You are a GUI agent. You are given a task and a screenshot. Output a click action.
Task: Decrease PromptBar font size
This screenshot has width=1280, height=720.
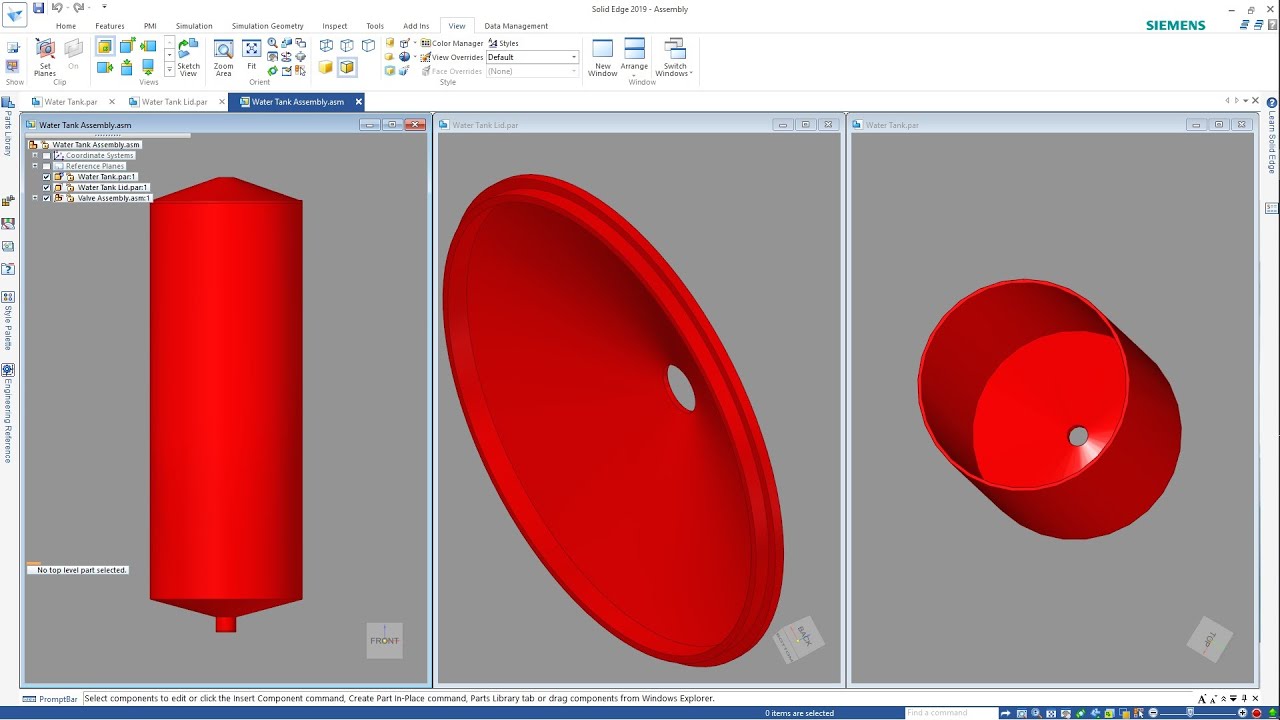pos(1213,699)
